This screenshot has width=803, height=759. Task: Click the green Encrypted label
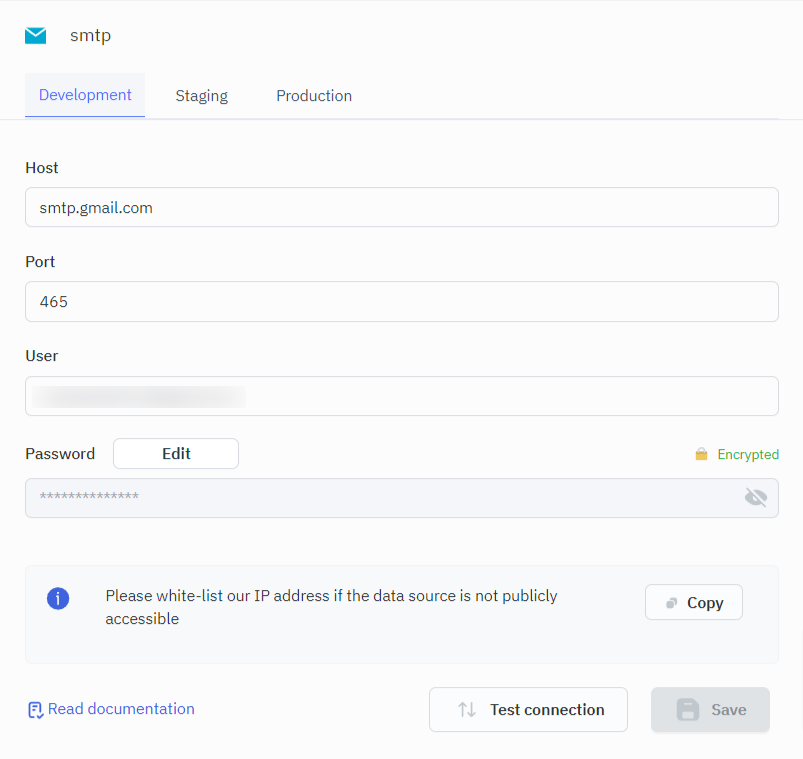point(747,454)
